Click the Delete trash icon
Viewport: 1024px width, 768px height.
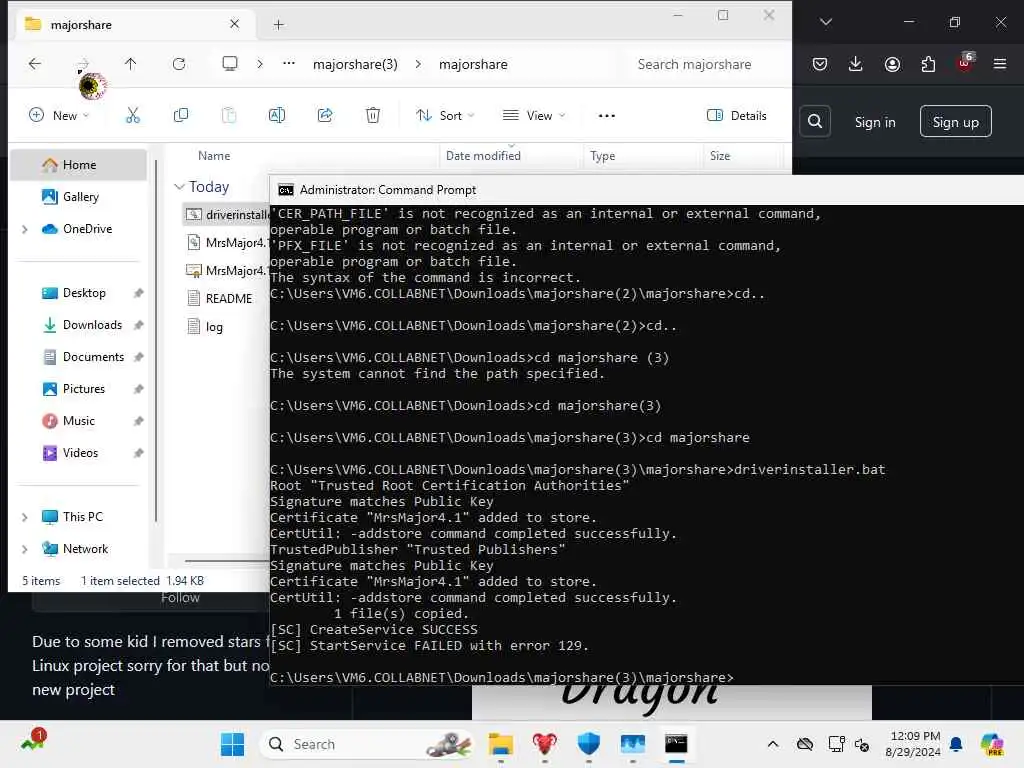tap(373, 116)
